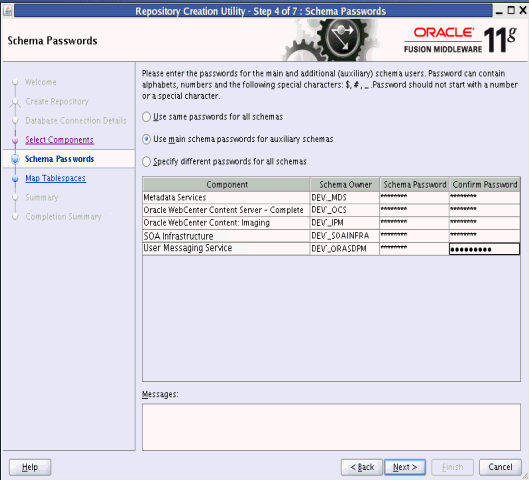Click the Welcome step in sidebar
The image size is (529, 480).
40,82
